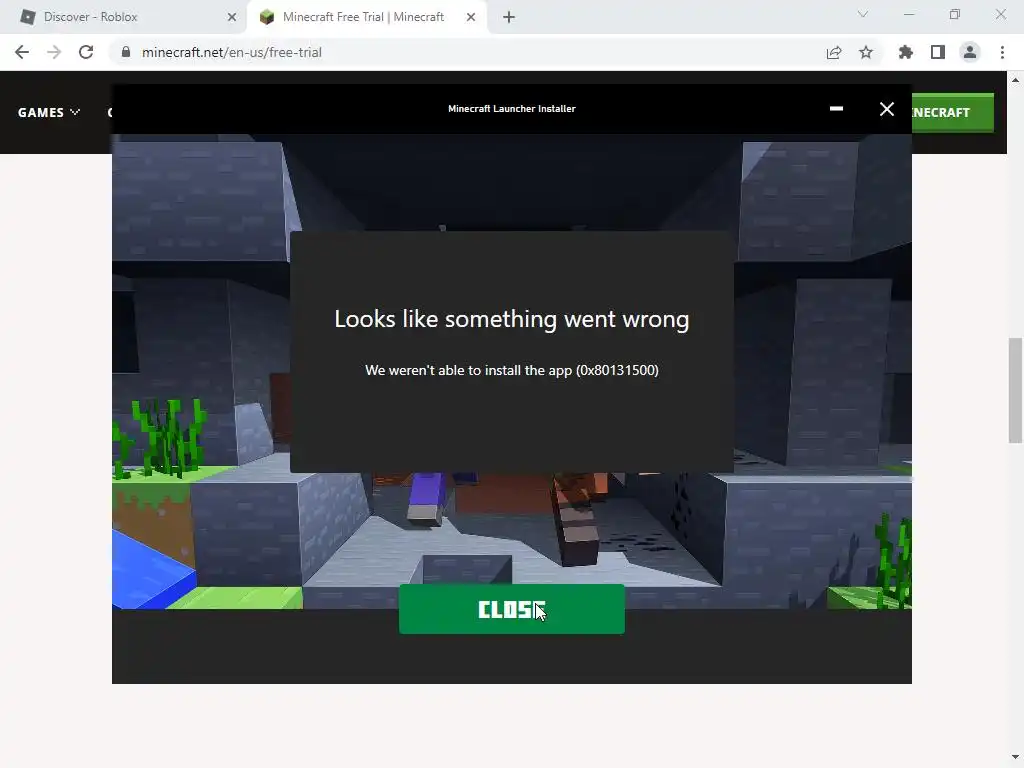Screen dimensions: 1024x768
Task: Click the green Minecraft button in site header
Action: 953,112
